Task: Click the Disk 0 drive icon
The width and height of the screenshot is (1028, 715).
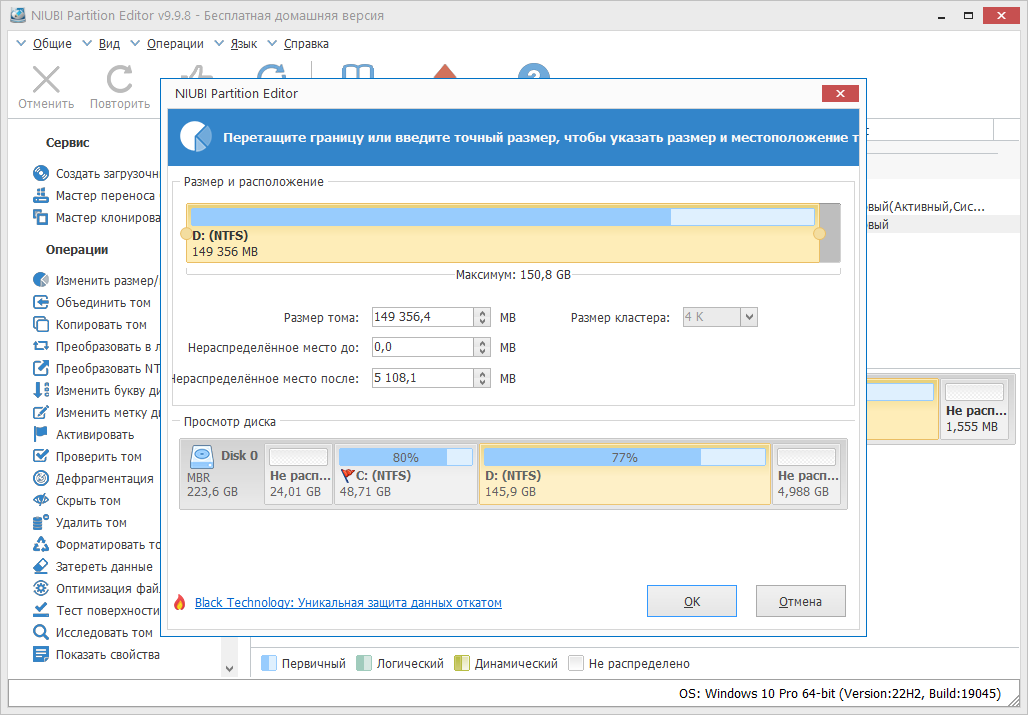Action: click(x=202, y=456)
